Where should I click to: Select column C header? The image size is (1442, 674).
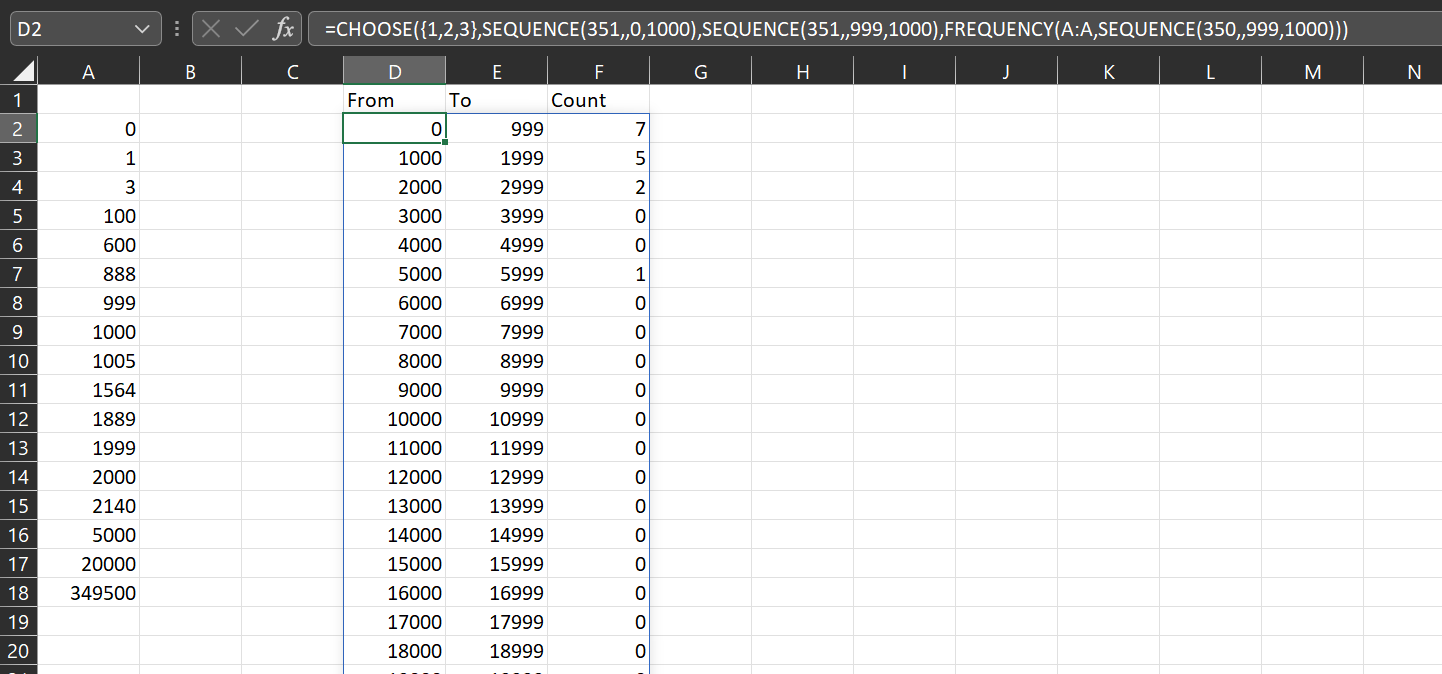pos(292,71)
